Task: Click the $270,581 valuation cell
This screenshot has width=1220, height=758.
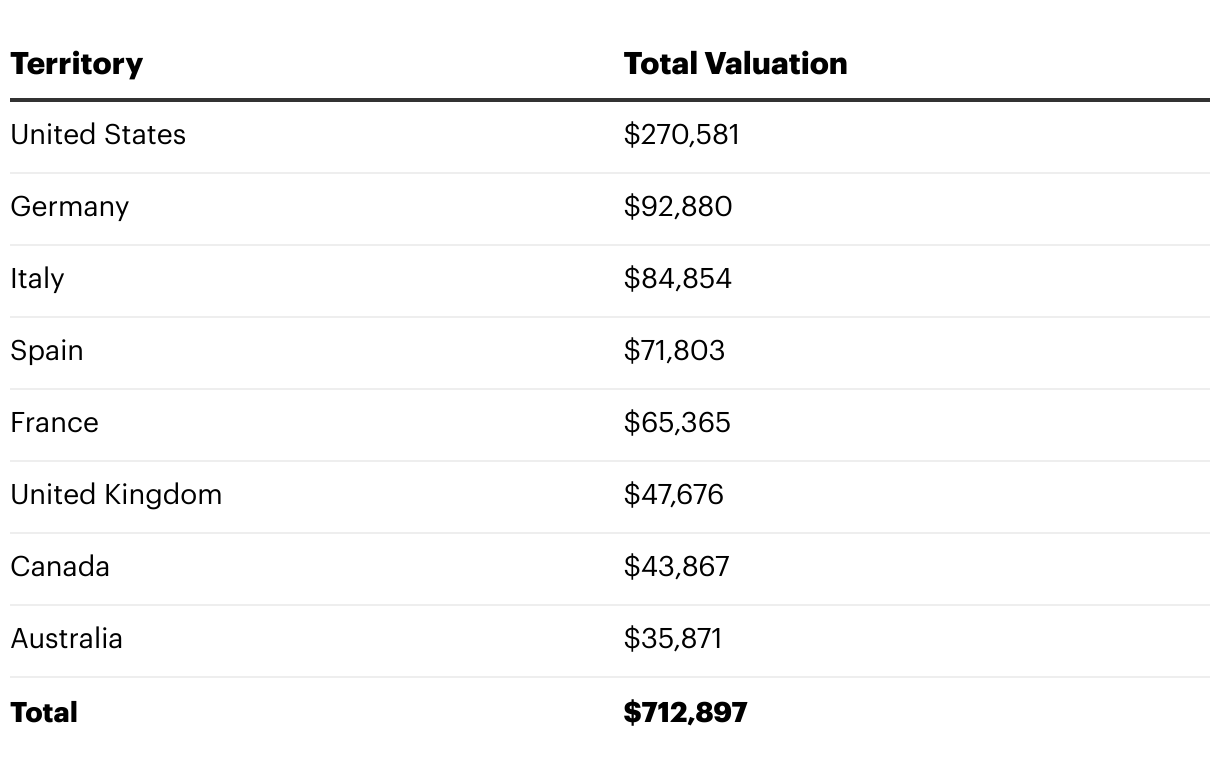Action: (681, 135)
